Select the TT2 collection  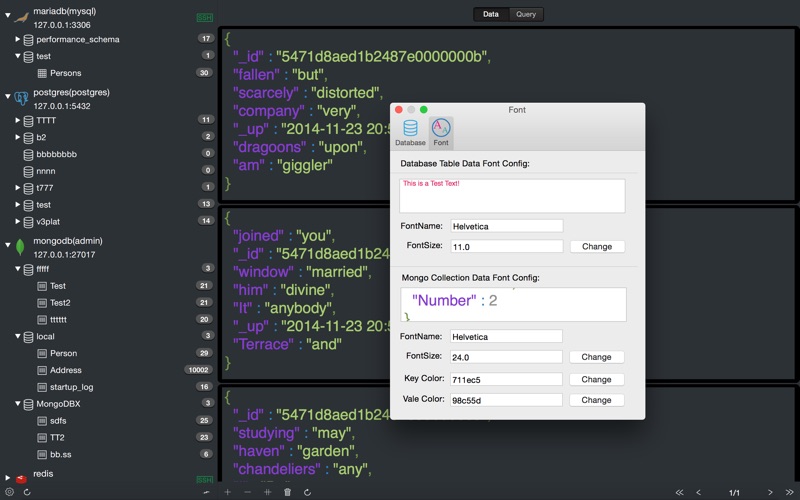tap(57, 437)
